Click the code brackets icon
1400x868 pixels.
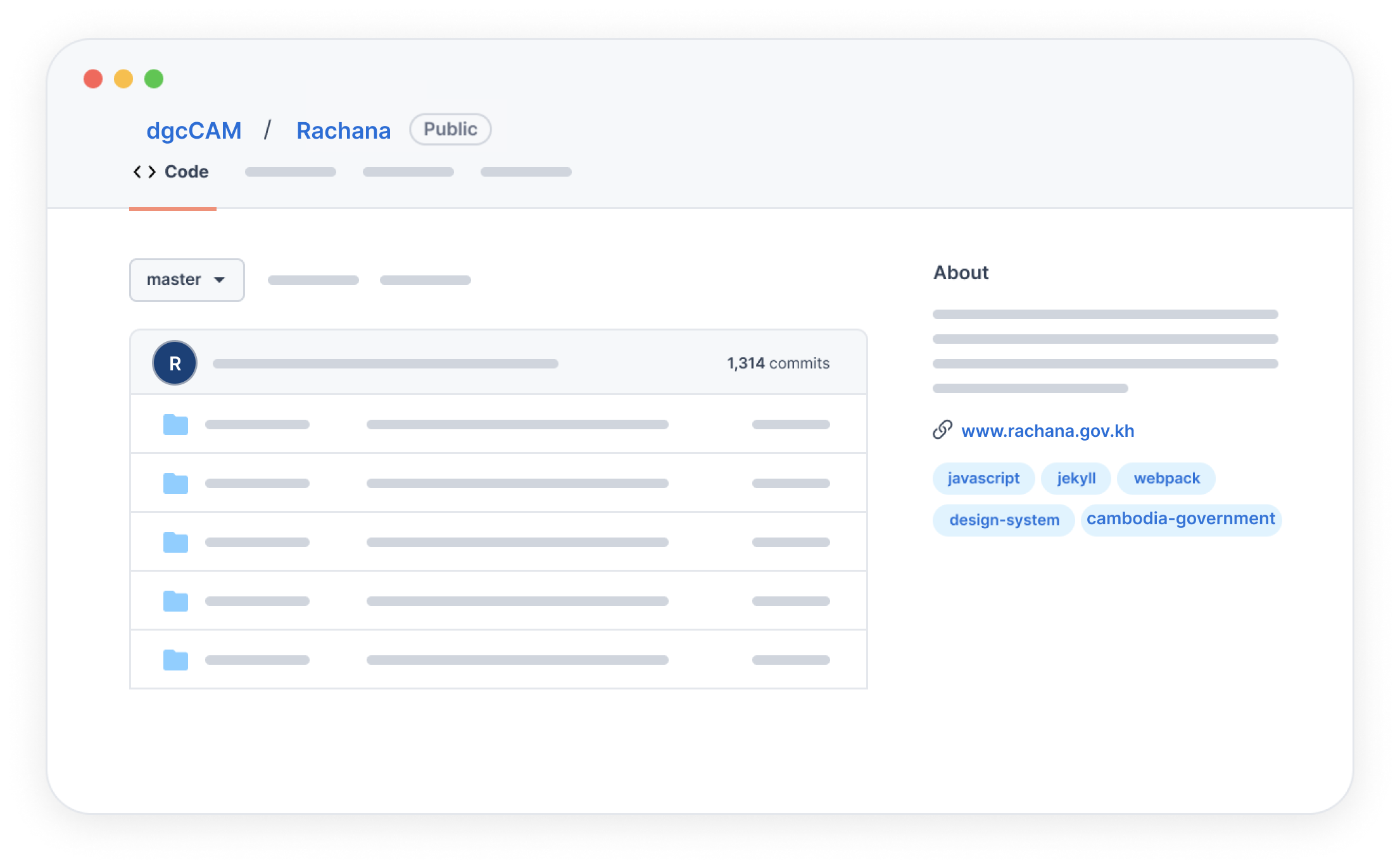tap(144, 172)
